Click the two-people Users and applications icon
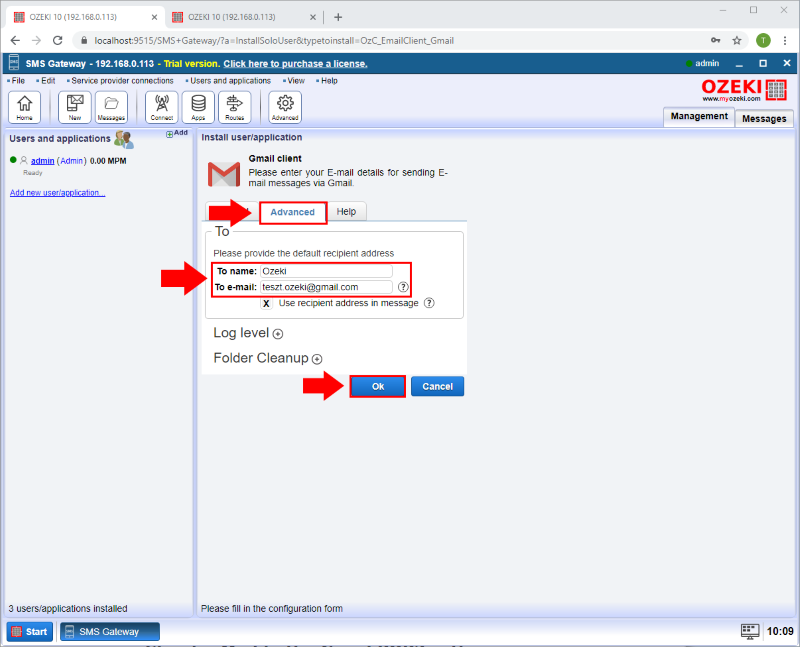The width and height of the screenshot is (800, 647). coord(123,139)
